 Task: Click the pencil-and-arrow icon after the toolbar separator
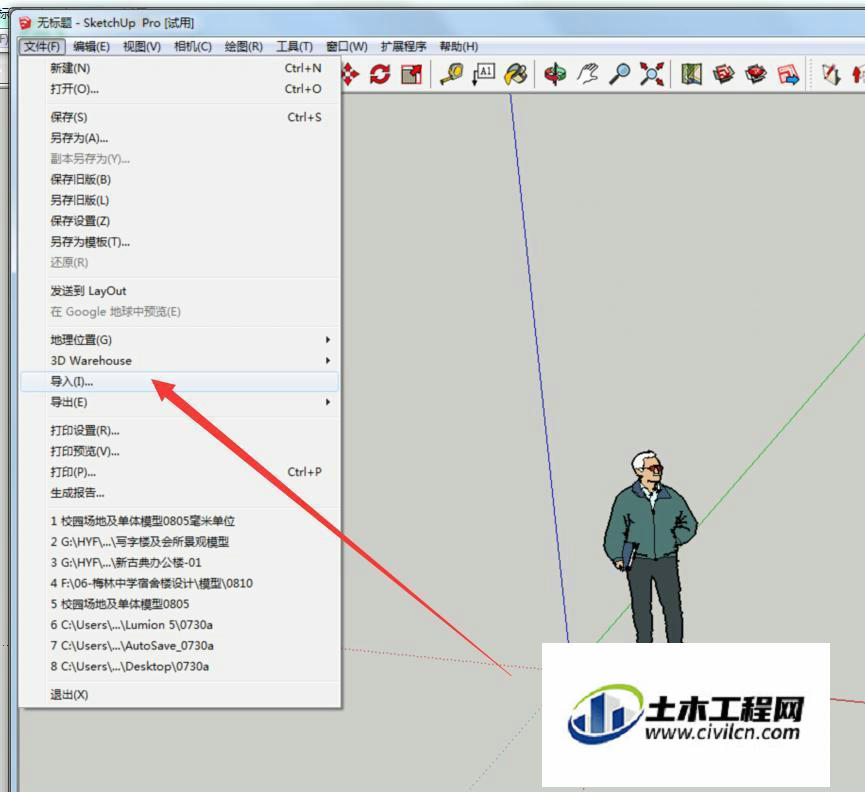point(830,74)
